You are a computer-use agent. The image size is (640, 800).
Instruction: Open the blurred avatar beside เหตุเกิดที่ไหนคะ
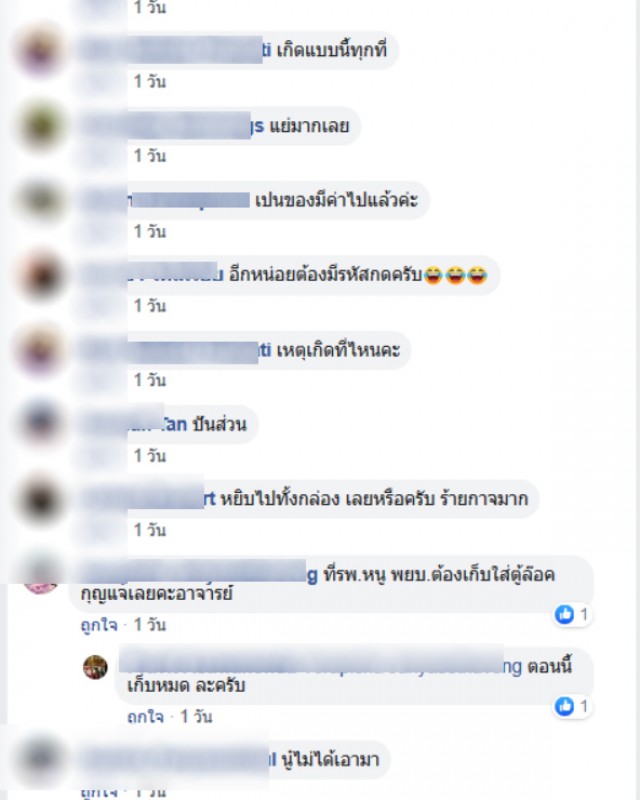pyautogui.click(x=40, y=350)
